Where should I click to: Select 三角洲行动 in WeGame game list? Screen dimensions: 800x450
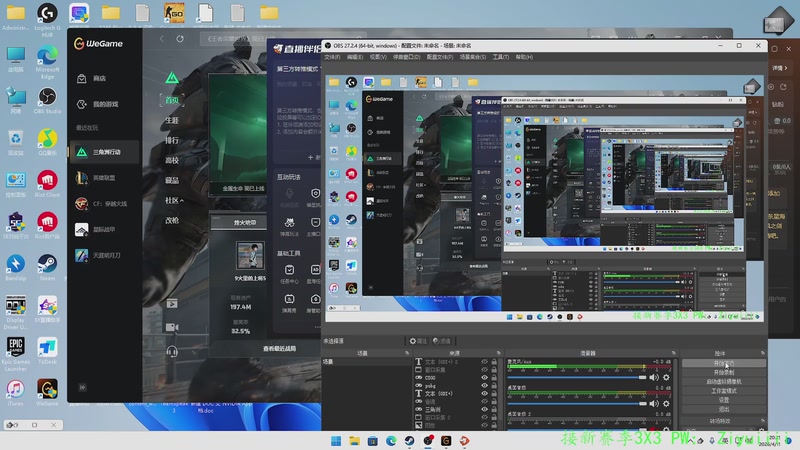point(104,152)
